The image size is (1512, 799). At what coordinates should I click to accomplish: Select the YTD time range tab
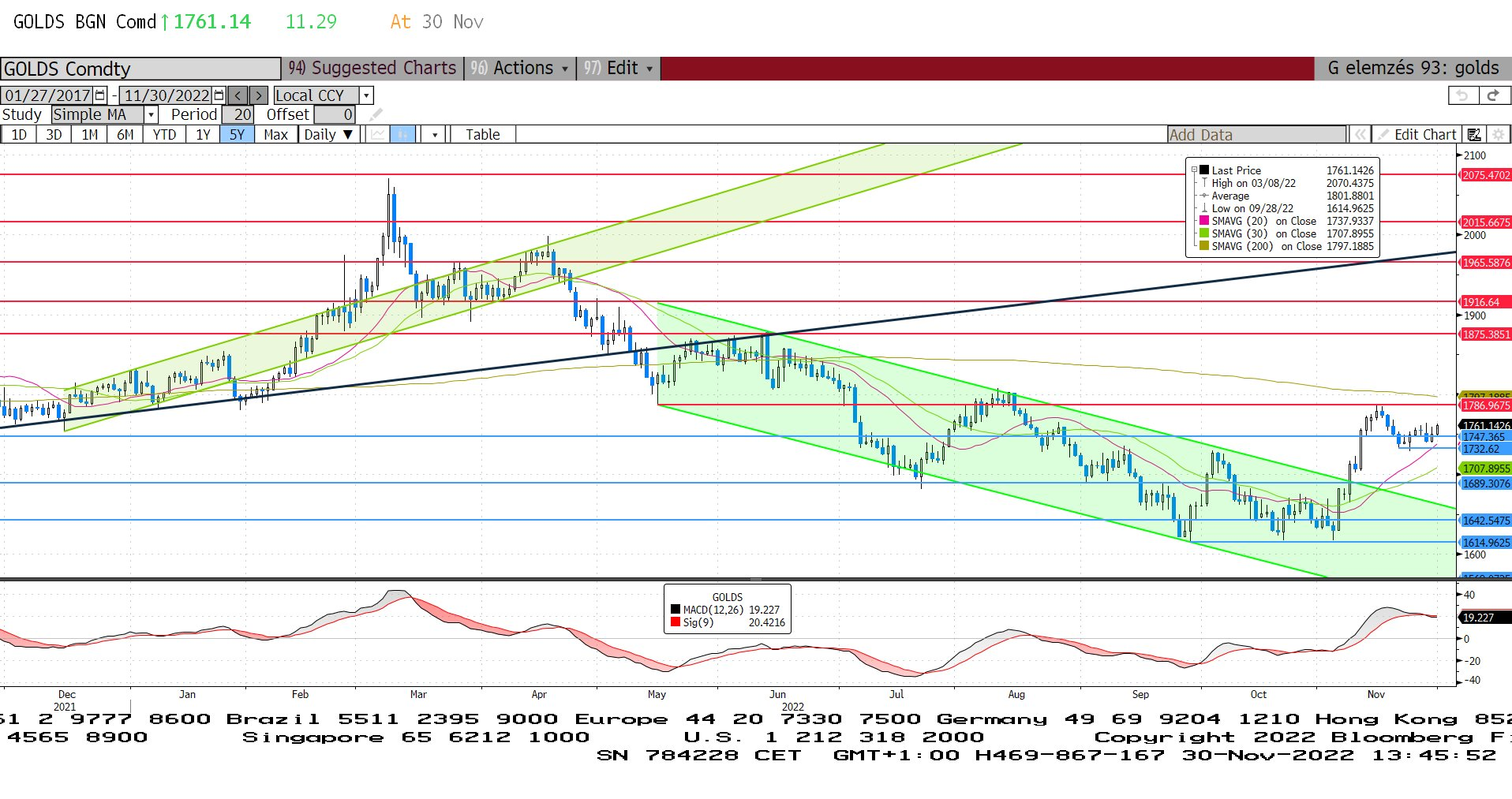pyautogui.click(x=164, y=135)
